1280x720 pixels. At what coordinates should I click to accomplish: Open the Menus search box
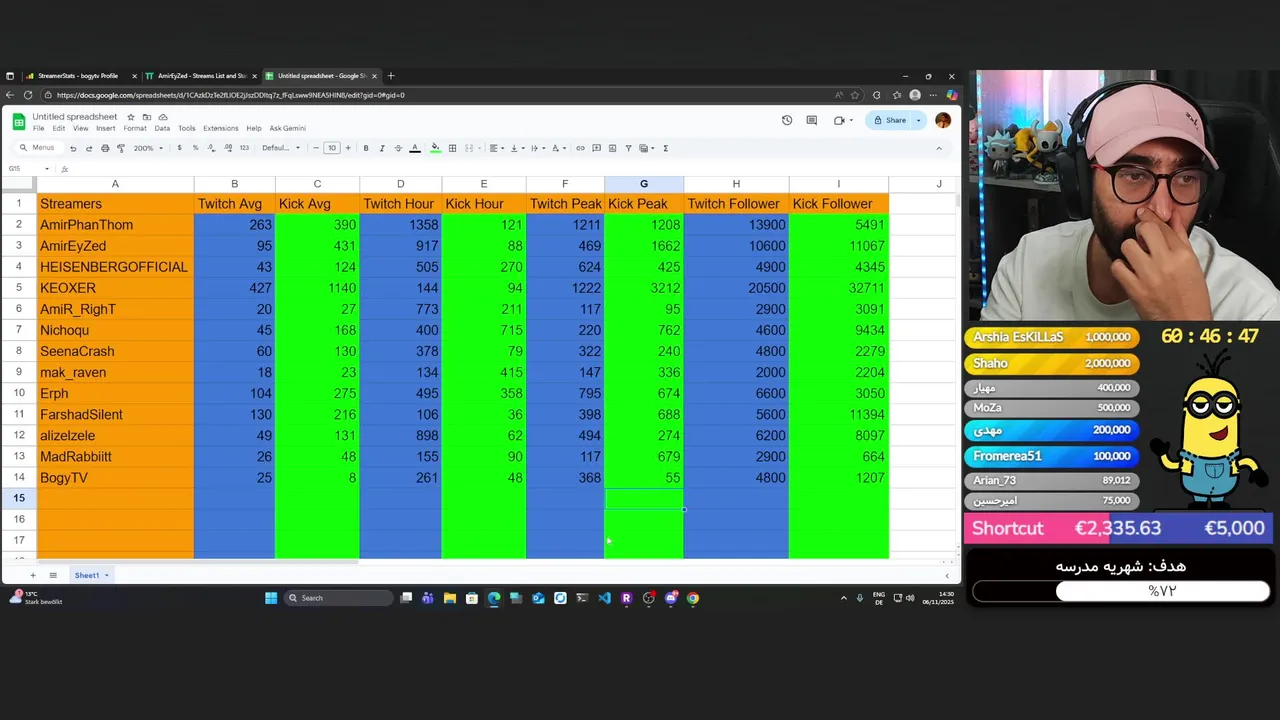[38, 148]
